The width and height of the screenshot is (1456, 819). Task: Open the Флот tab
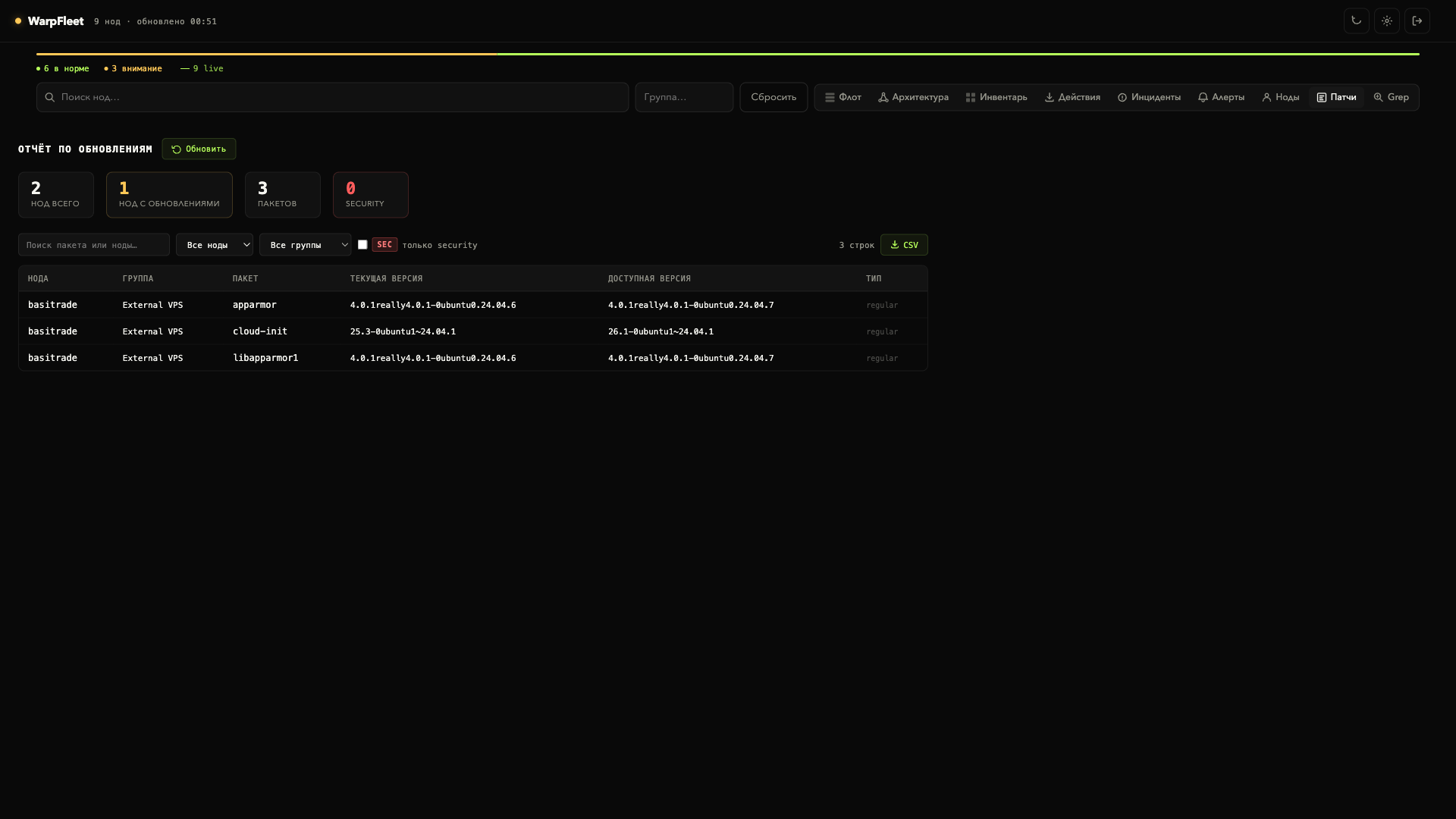(843, 97)
